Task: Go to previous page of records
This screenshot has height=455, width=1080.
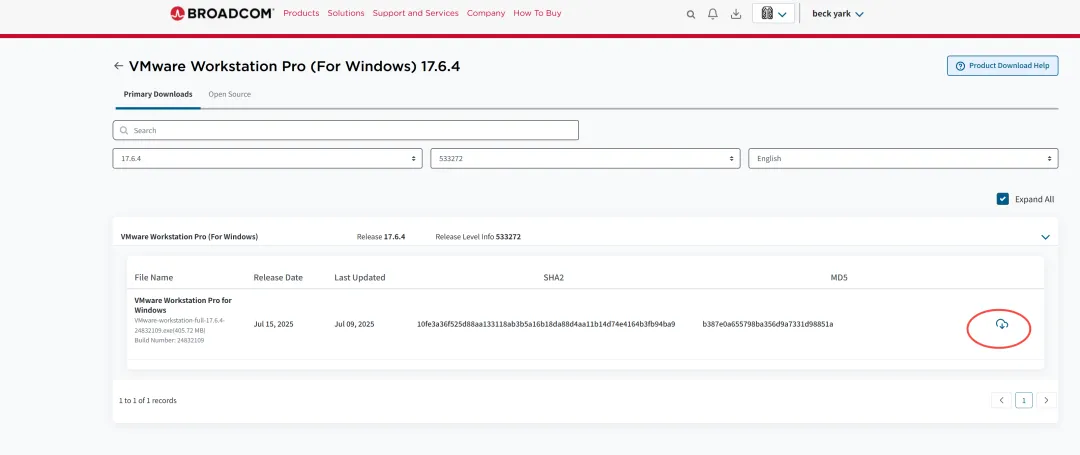Action: coord(1001,400)
